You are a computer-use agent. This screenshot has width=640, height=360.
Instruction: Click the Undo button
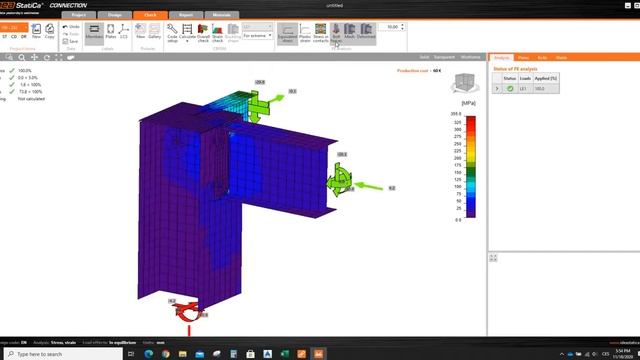click(x=71, y=27)
